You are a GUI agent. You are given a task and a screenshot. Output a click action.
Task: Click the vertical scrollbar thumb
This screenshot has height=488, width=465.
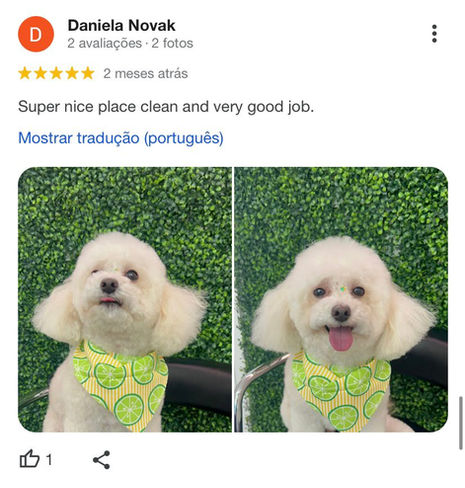[461, 423]
